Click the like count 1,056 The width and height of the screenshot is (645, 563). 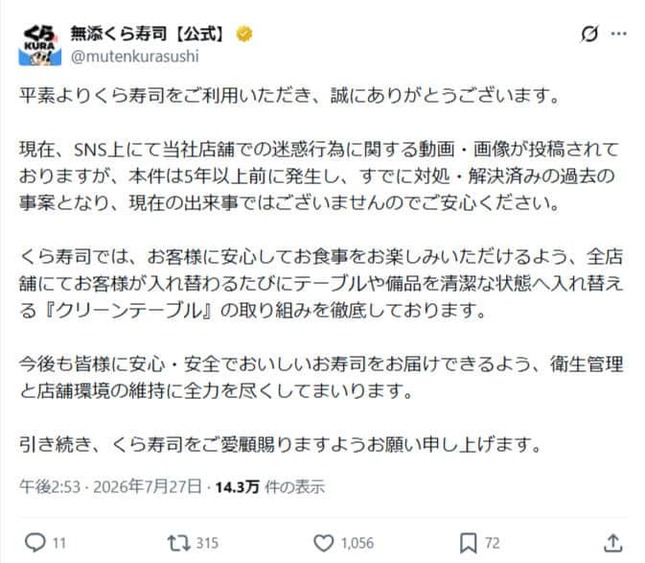point(357,543)
